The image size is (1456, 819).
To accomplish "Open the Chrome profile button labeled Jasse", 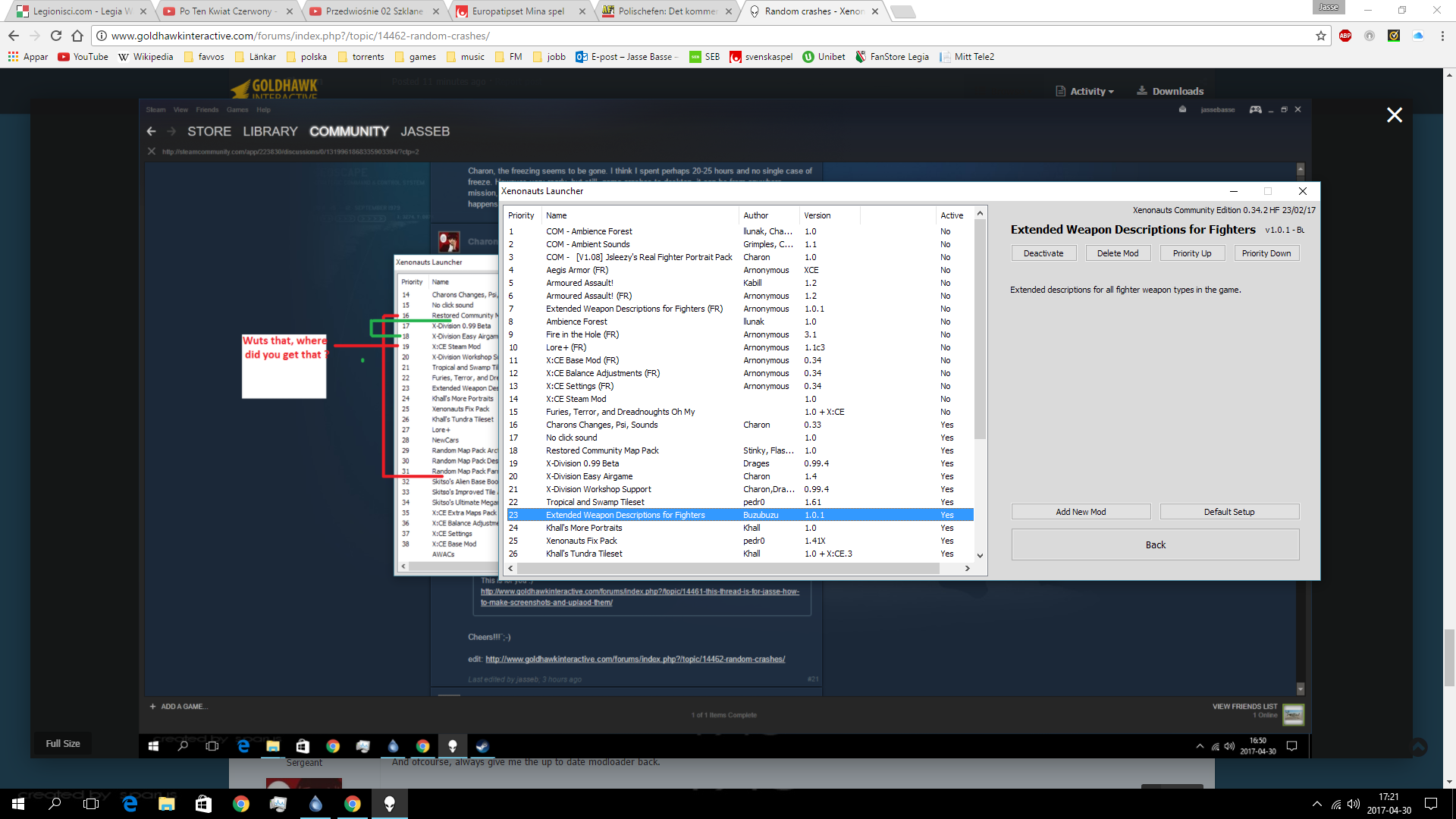I will (x=1329, y=7).
